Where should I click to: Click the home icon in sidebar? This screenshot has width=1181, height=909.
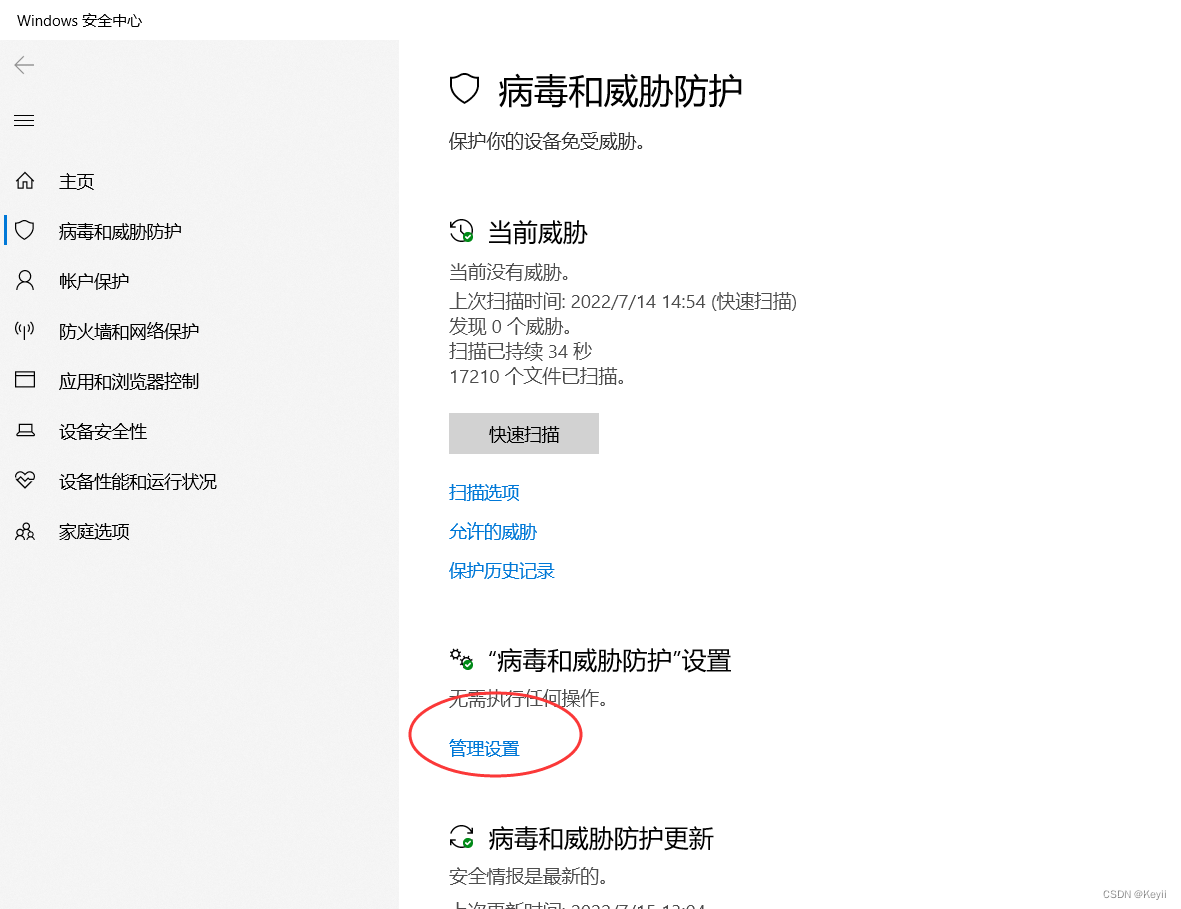[25, 181]
